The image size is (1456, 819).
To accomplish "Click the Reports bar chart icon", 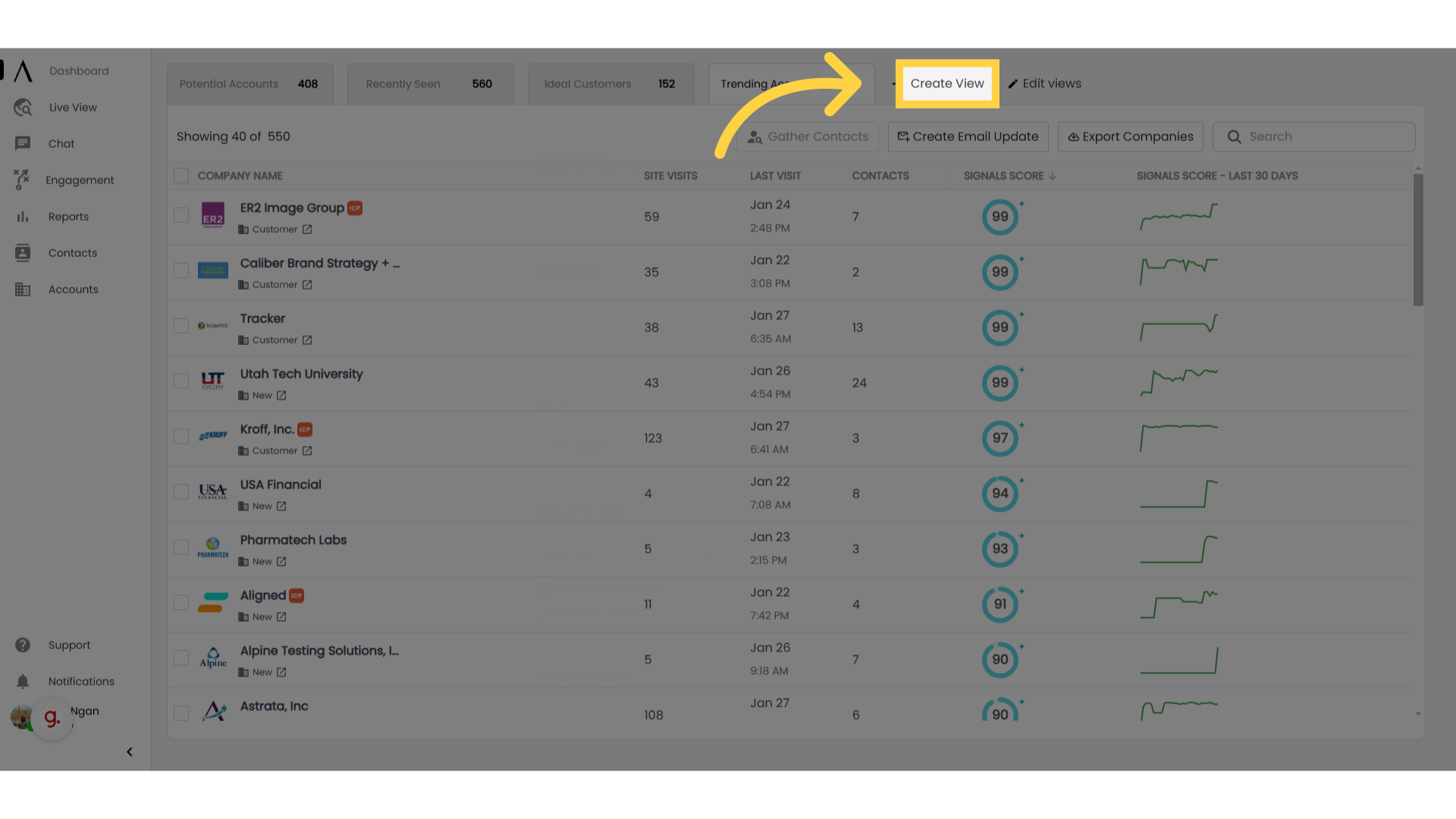I will tap(23, 217).
